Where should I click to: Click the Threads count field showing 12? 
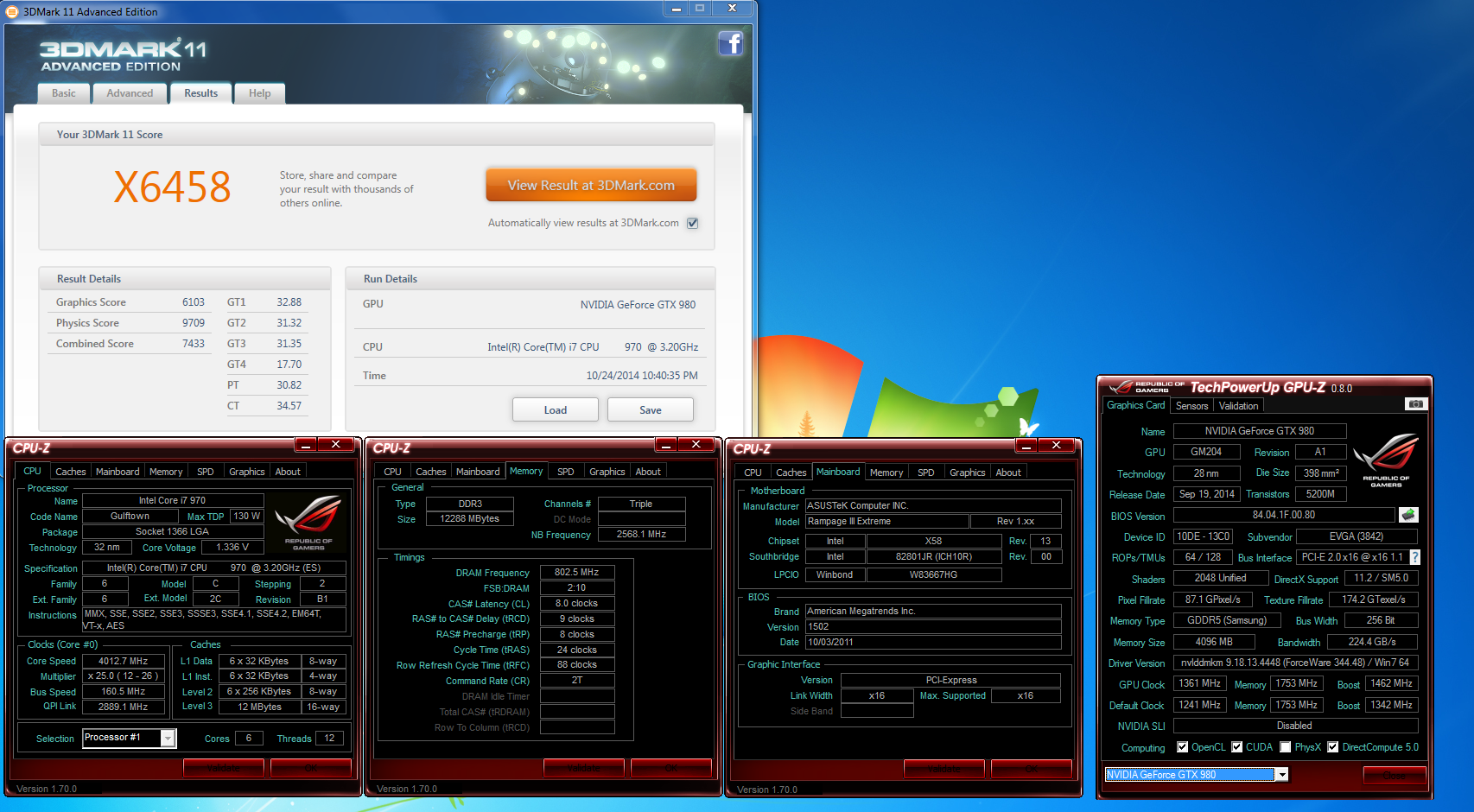point(329,738)
